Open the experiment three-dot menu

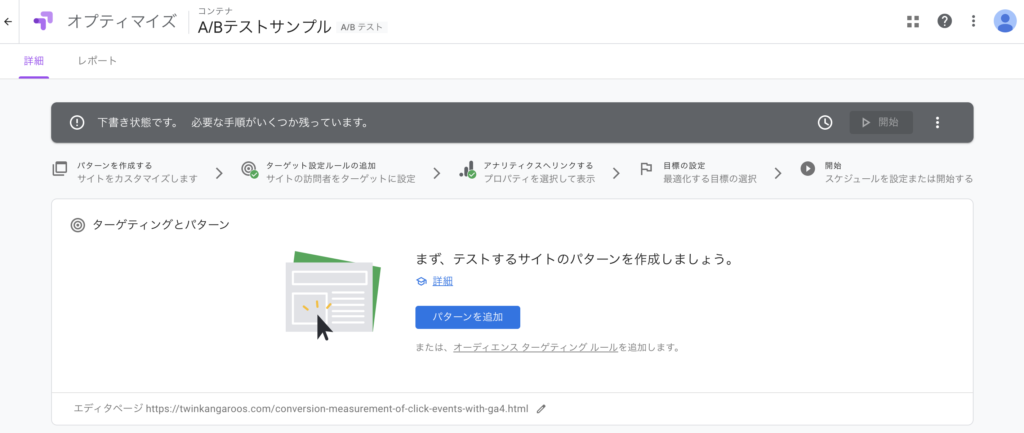(x=938, y=122)
